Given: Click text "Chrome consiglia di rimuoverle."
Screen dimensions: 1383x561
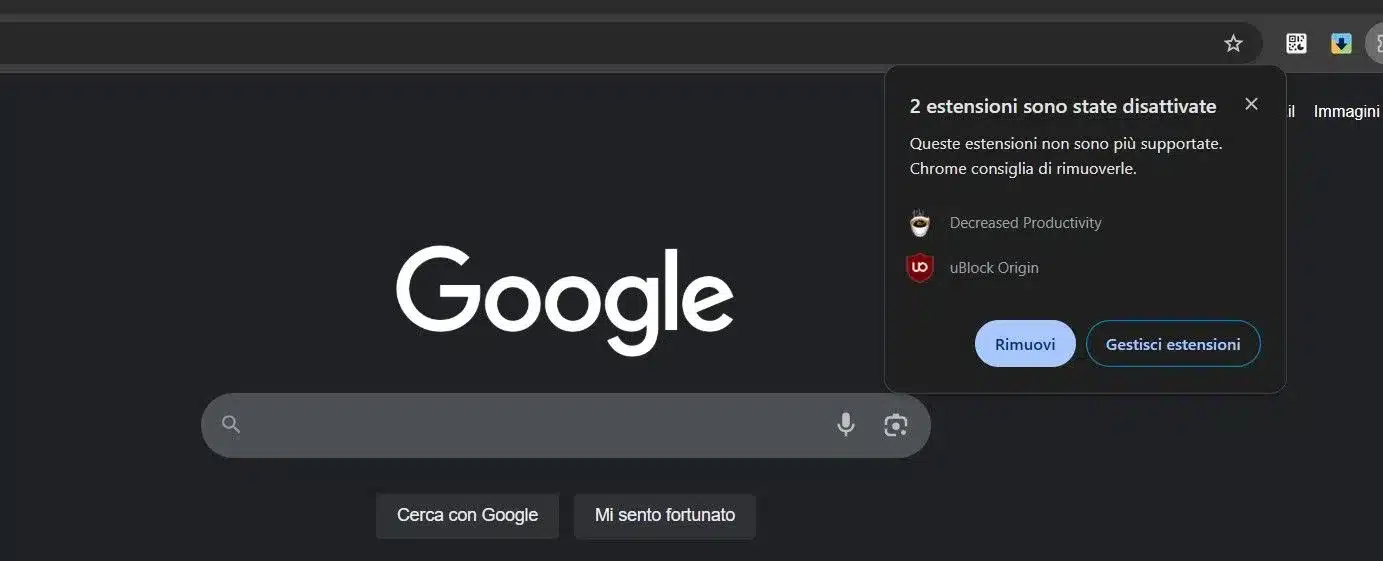Looking at the screenshot, I should [1023, 169].
